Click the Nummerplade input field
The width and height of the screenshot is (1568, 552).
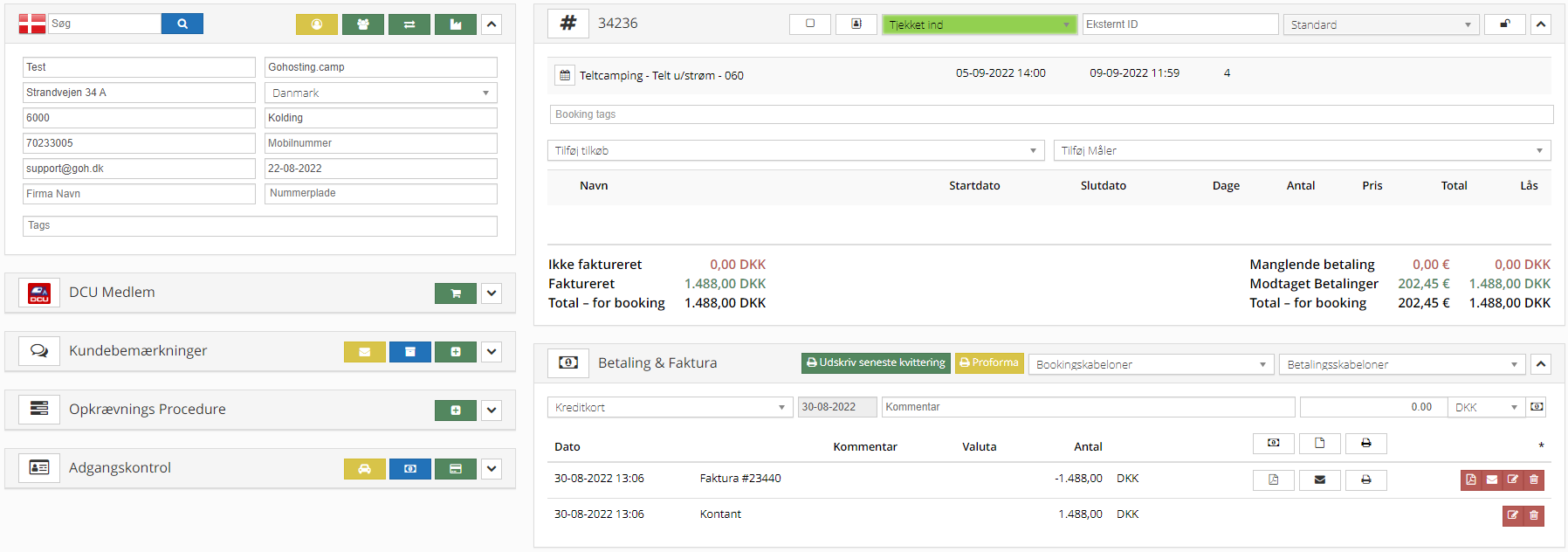click(x=381, y=193)
